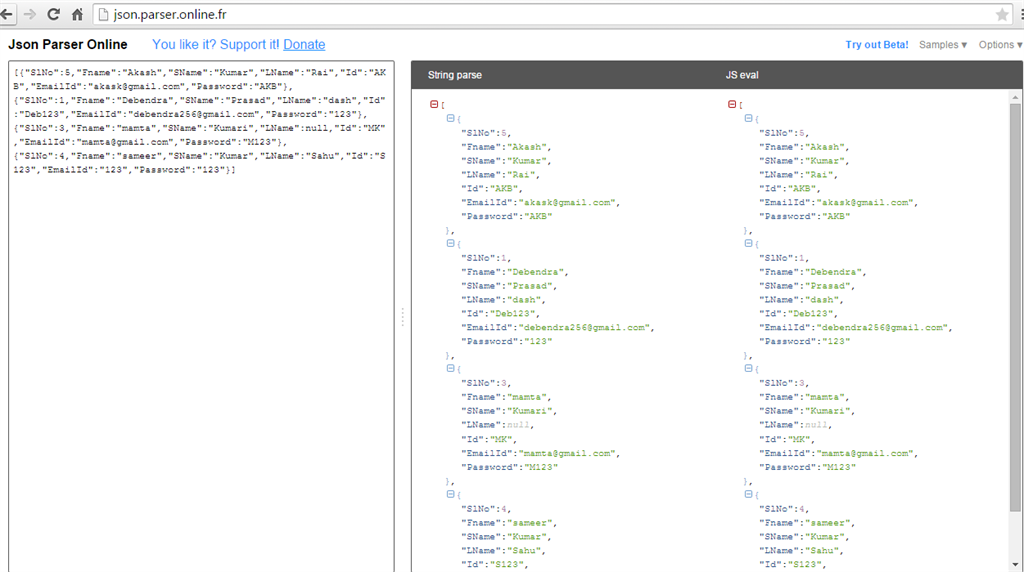This screenshot has width=1024, height=572.
Task: Collapse root array in JS eval panel
Action: tap(732, 104)
